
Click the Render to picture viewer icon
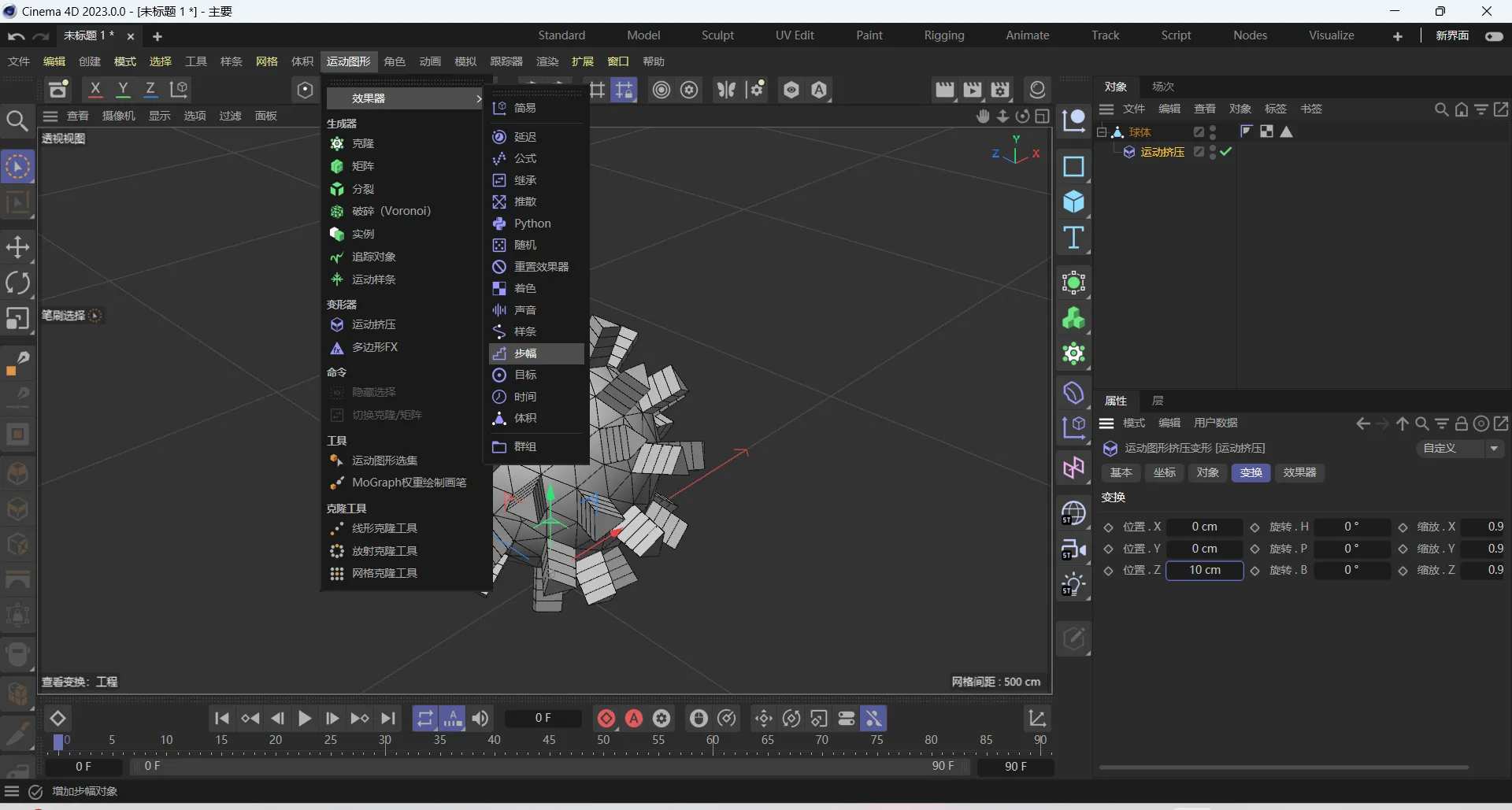[x=973, y=90]
